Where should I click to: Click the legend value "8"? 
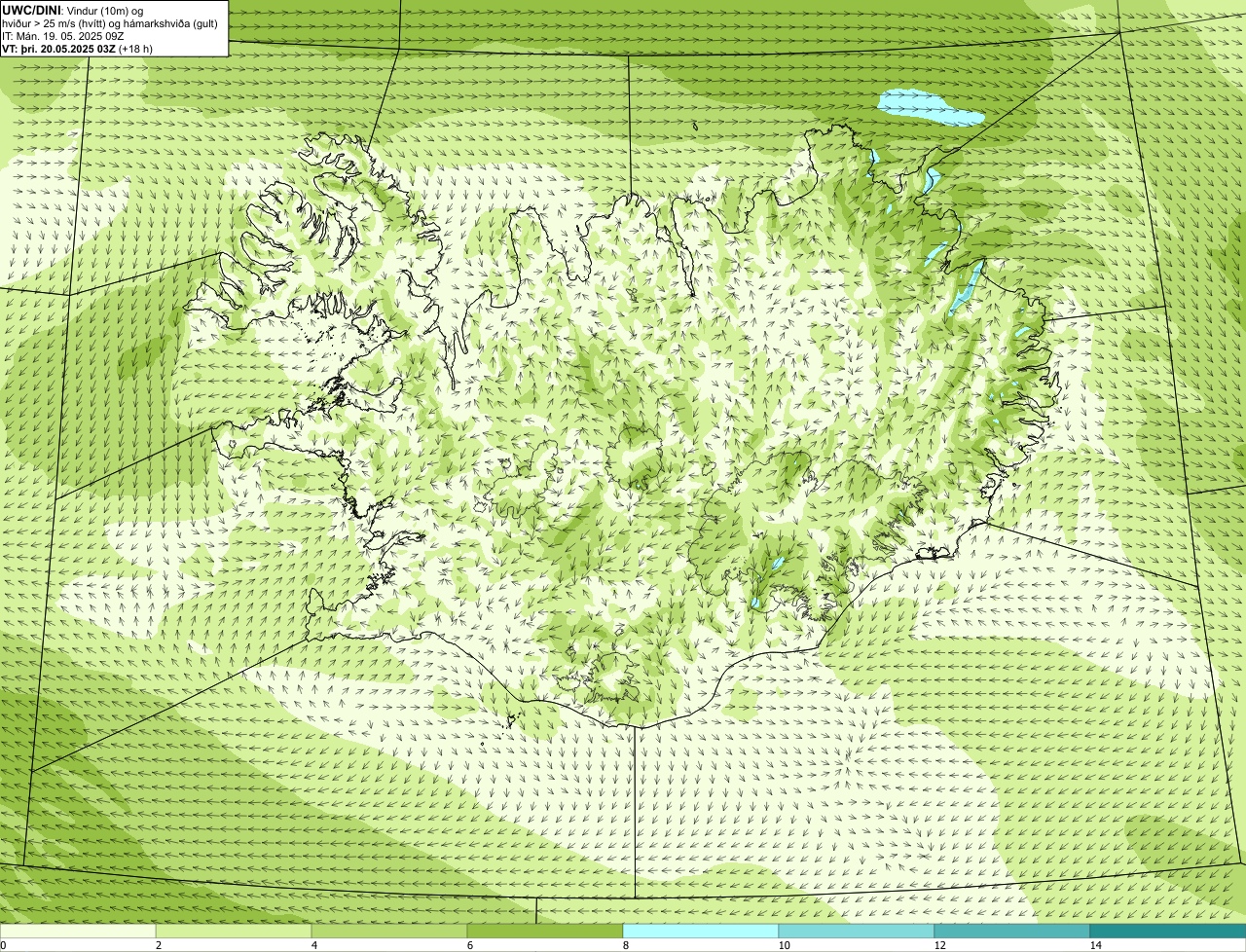625,945
